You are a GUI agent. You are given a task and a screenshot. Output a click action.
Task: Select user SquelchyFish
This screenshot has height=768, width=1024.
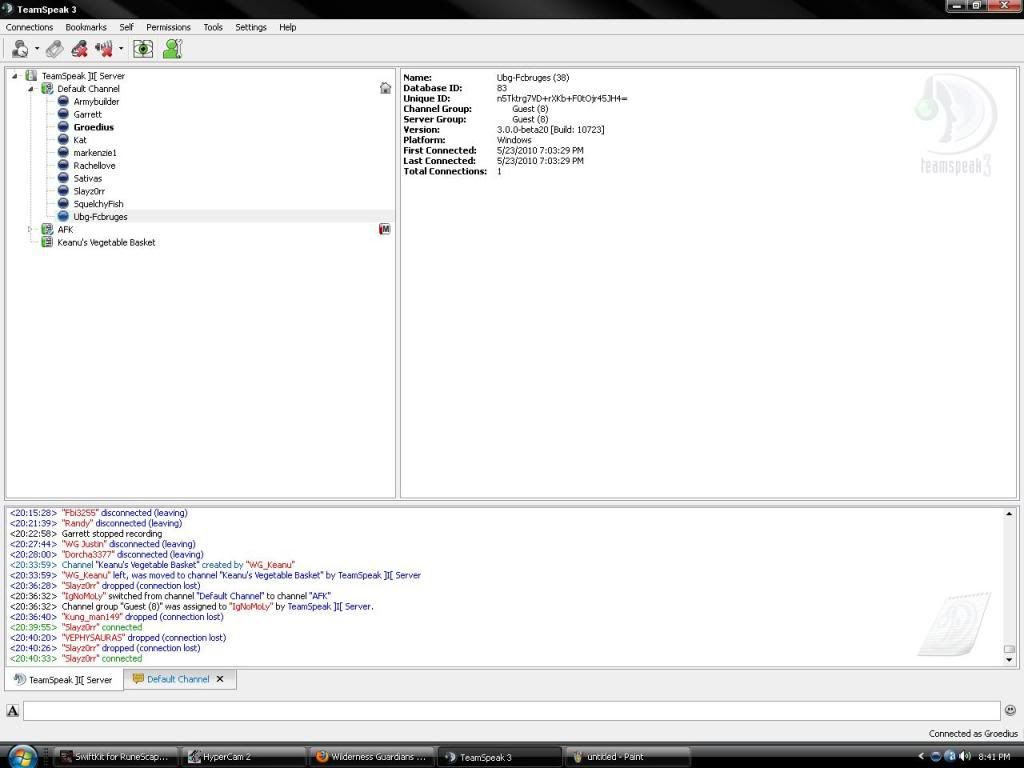pos(98,204)
